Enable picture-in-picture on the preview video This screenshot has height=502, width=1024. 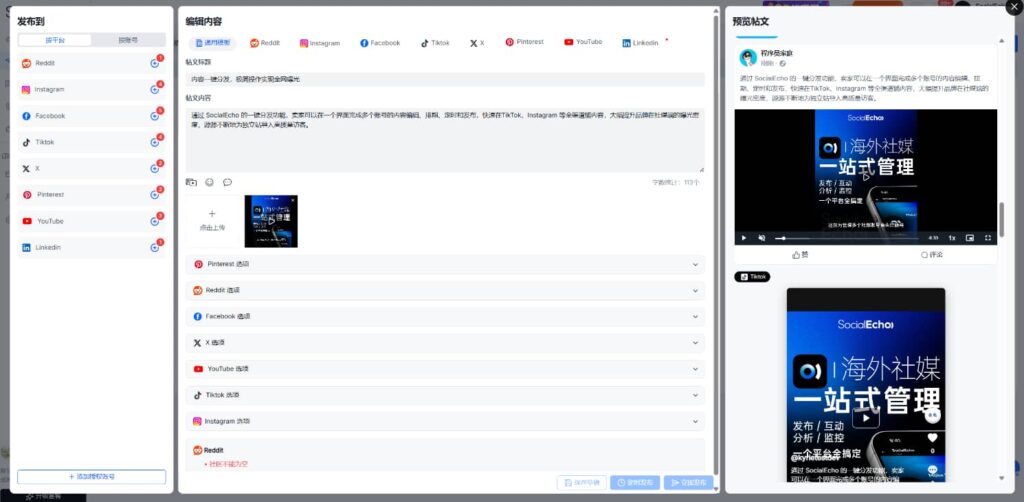tap(970, 238)
